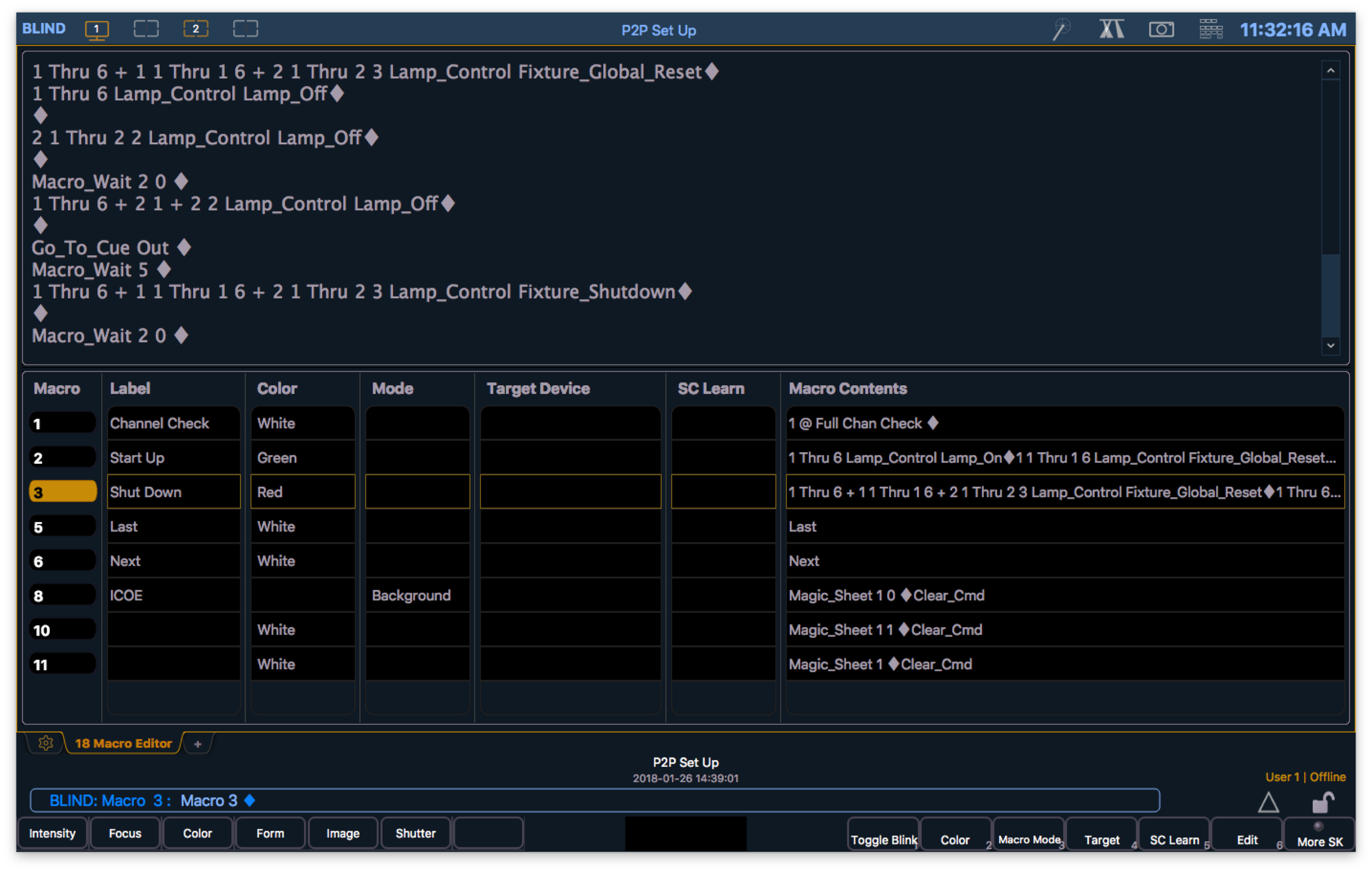
Task: Click the color picker wand icon
Action: click(x=1061, y=29)
